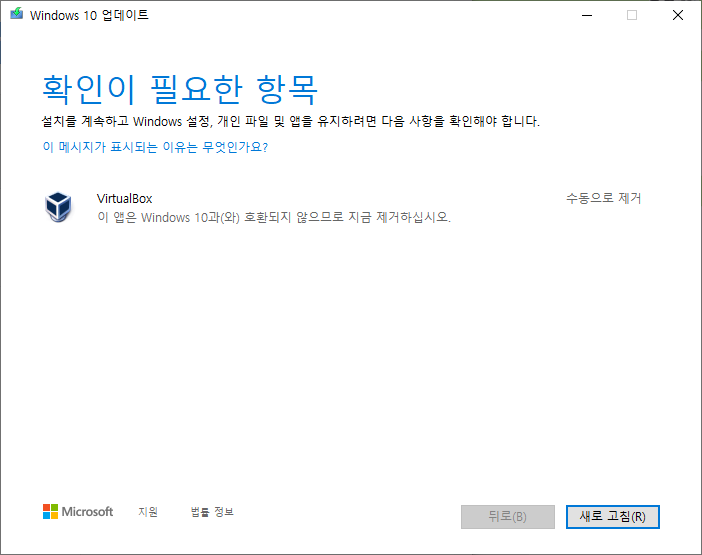
Task: Click the Windows 10 Update title bar icon
Action: (17, 14)
